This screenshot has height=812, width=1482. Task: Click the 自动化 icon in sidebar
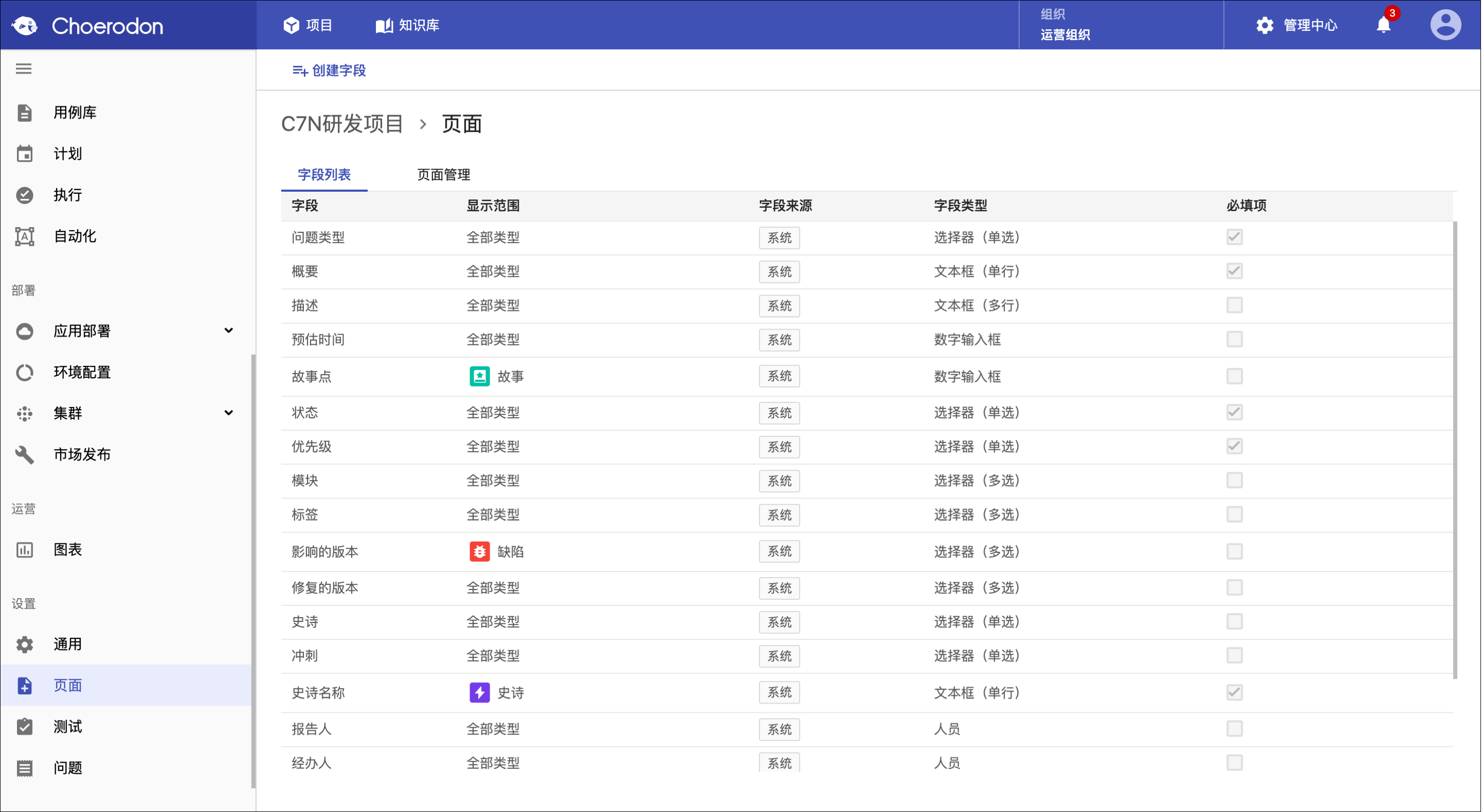24,236
